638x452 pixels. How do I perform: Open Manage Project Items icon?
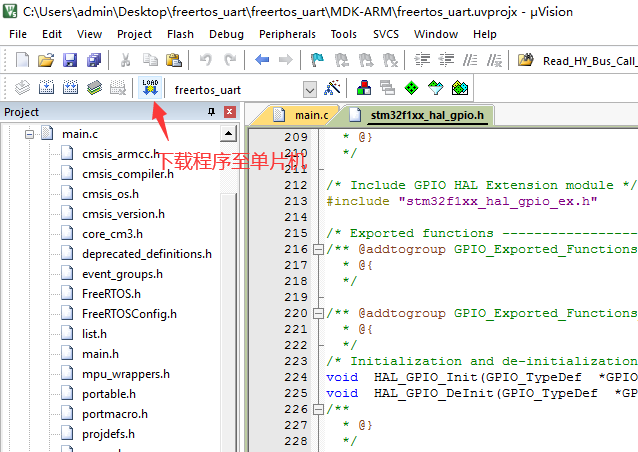click(x=364, y=87)
